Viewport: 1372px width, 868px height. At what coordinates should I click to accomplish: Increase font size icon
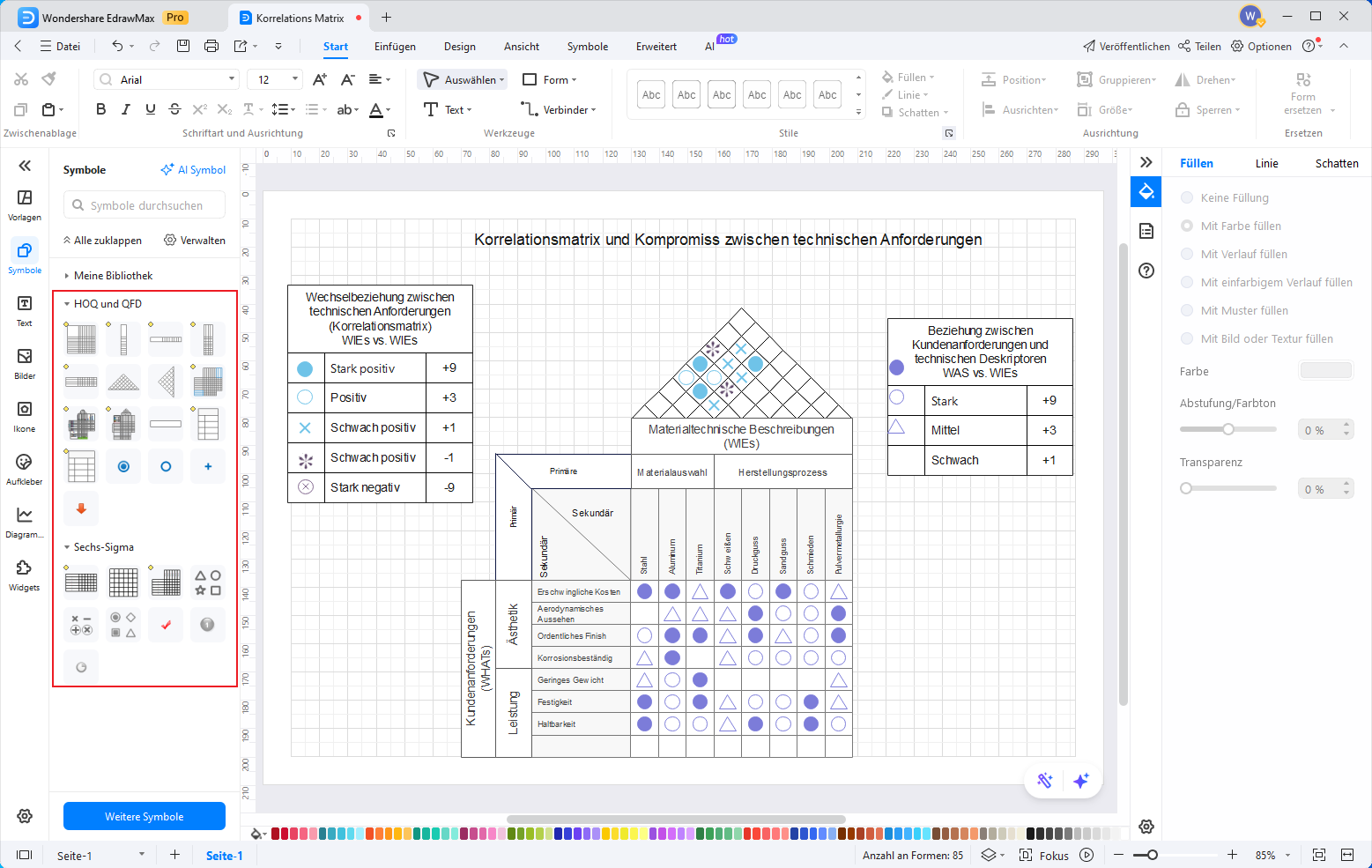point(320,79)
